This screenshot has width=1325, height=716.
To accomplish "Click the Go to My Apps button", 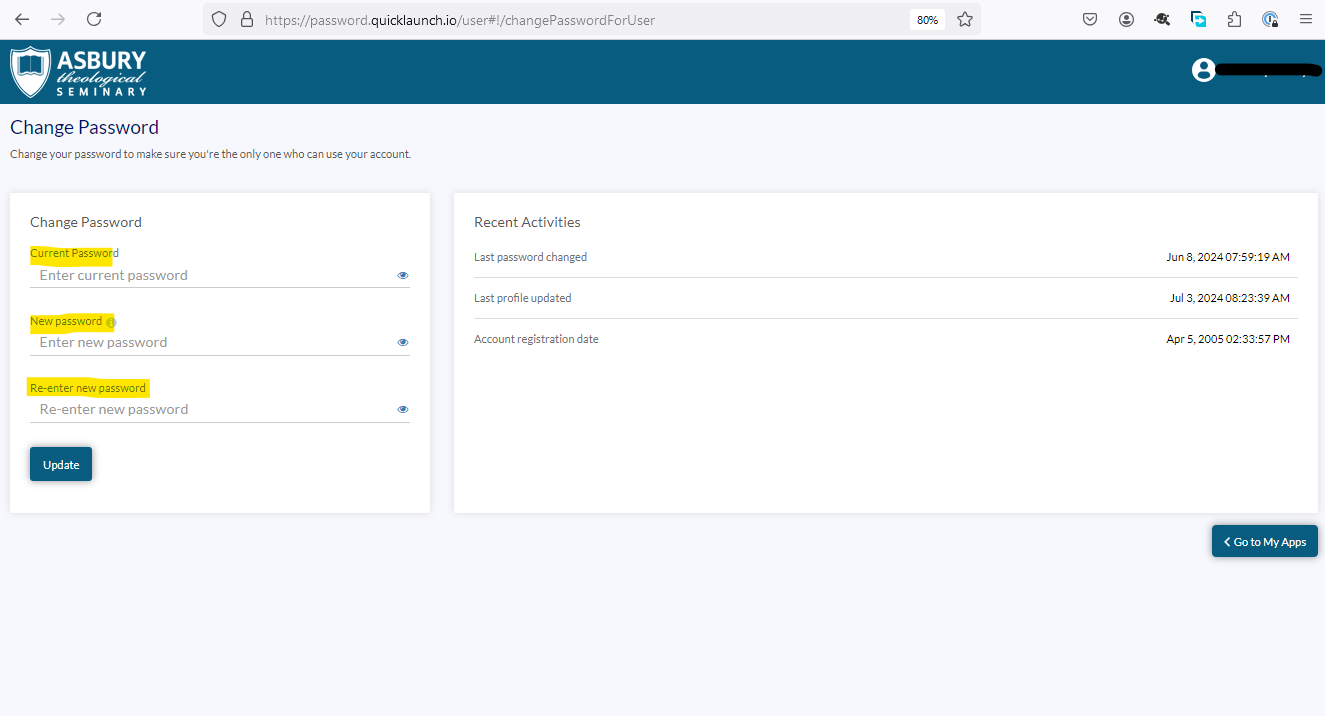I will (1264, 541).
